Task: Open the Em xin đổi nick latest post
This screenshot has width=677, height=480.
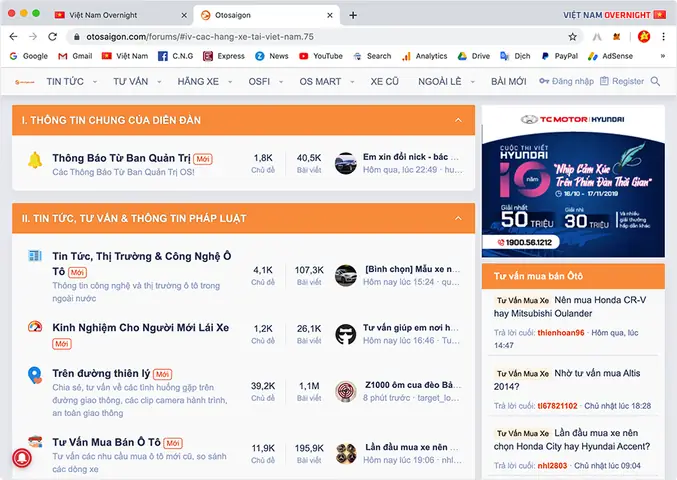Action: click(411, 157)
